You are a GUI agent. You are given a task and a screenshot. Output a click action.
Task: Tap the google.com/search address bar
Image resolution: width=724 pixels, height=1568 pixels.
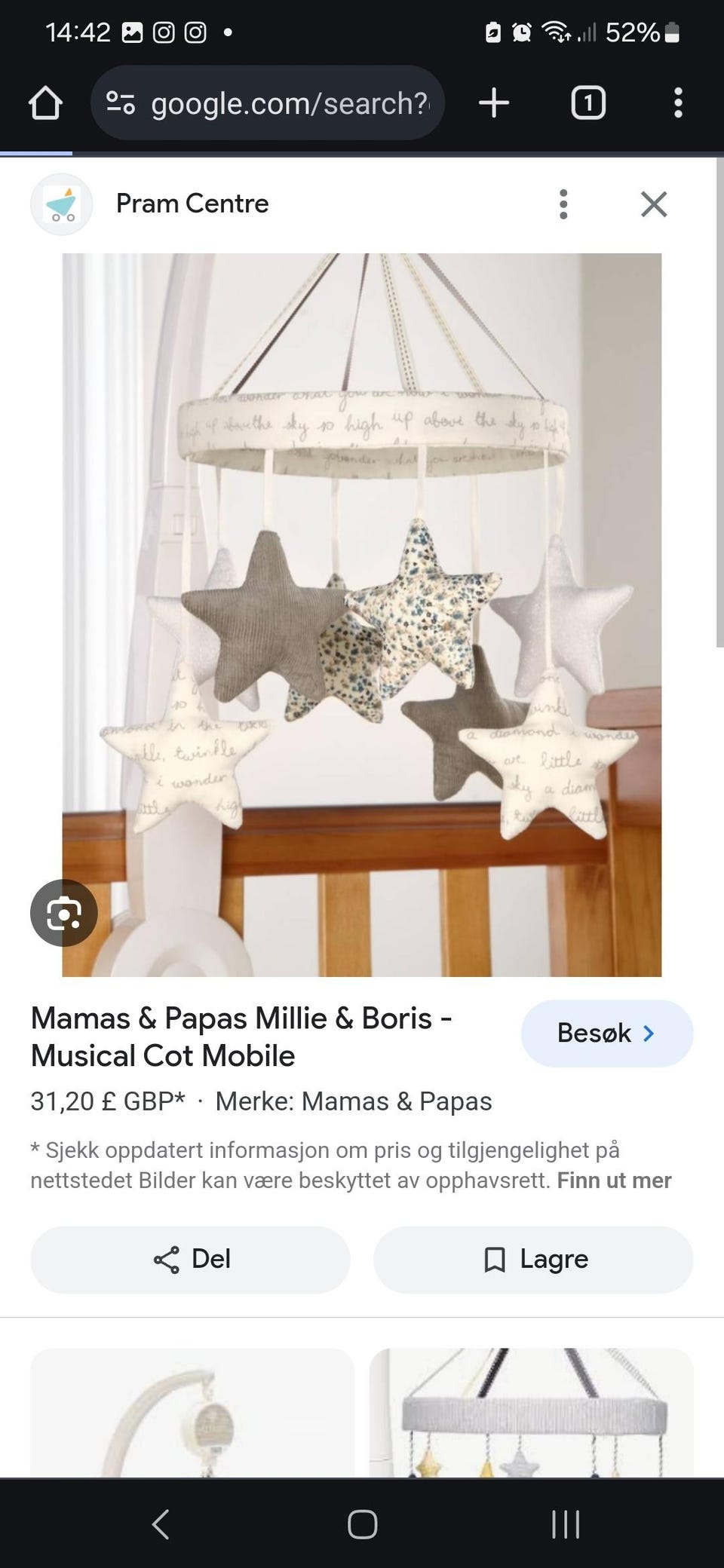coord(268,103)
